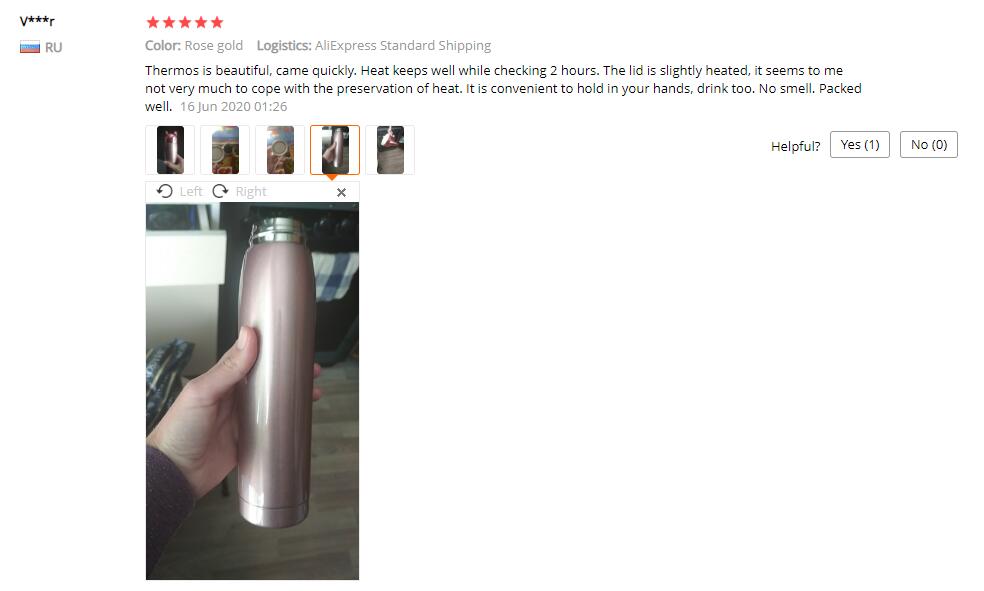Click the five-star rating
Viewport: 984px width, 591px height.
pos(184,23)
